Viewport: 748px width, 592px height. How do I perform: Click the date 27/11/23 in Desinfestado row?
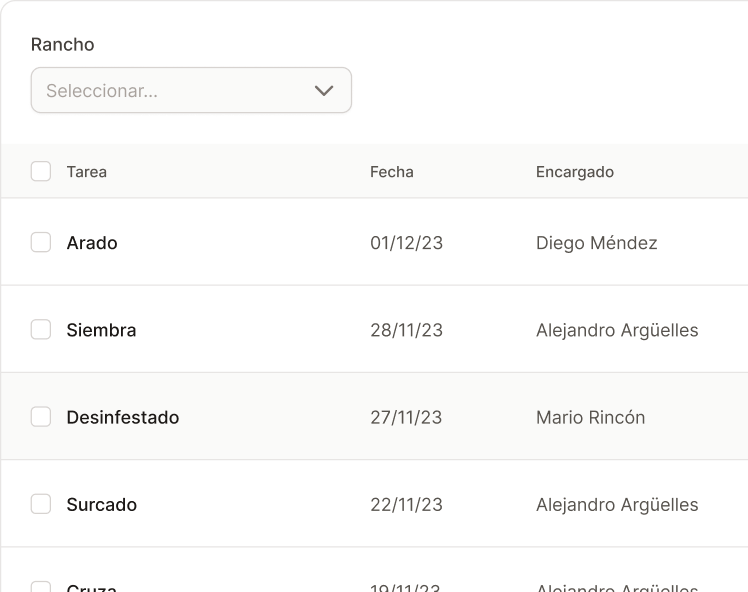(406, 417)
